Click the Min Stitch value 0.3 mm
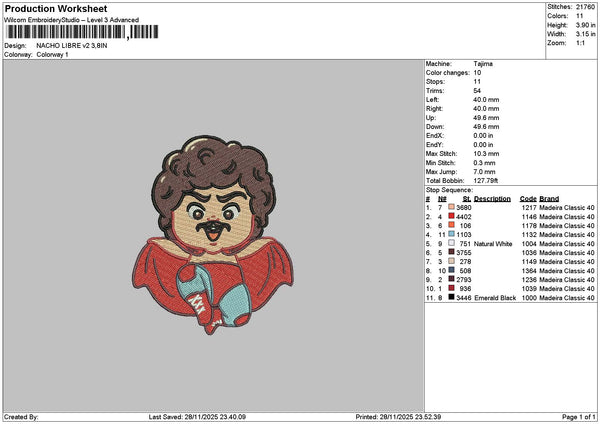This screenshot has height=424, width=600. [x=484, y=163]
